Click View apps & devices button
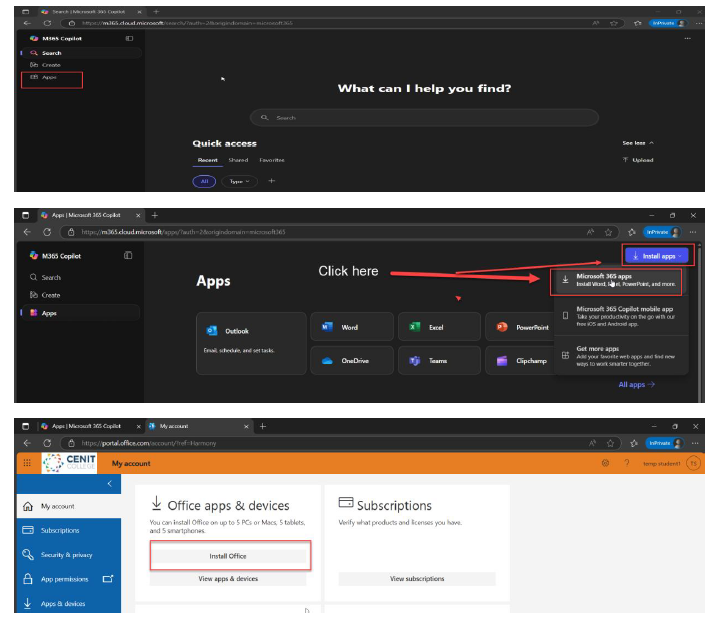711x631 pixels. click(228, 579)
